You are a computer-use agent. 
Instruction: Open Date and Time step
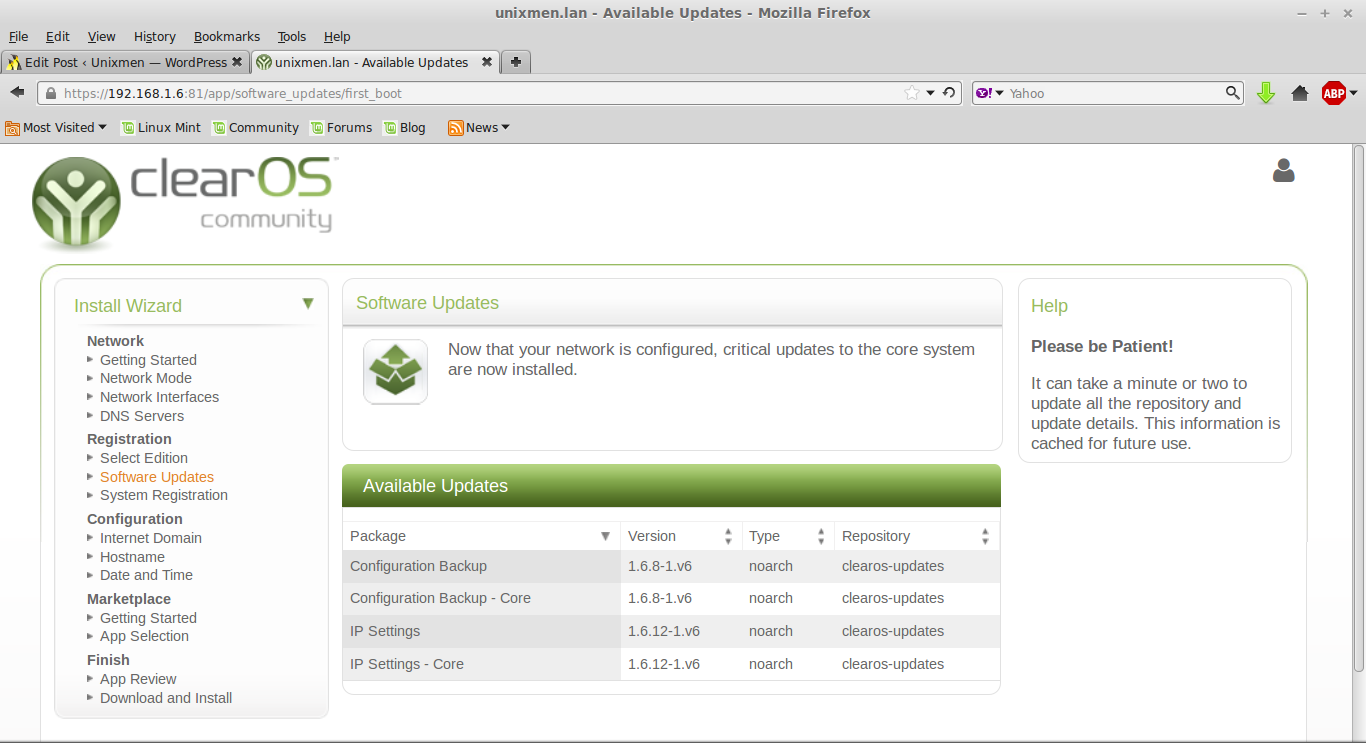click(x=146, y=575)
